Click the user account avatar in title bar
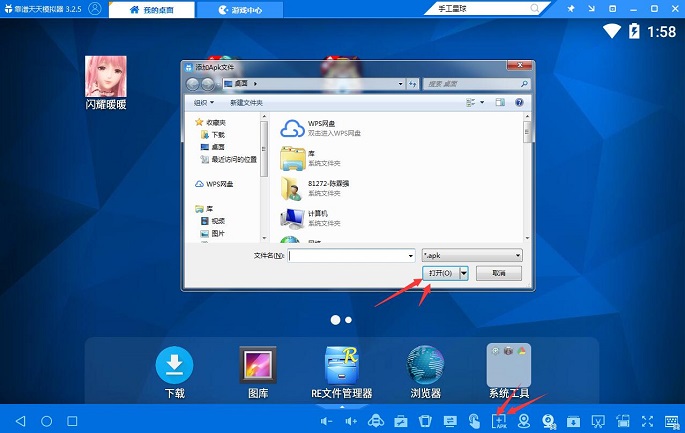 (x=95, y=8)
